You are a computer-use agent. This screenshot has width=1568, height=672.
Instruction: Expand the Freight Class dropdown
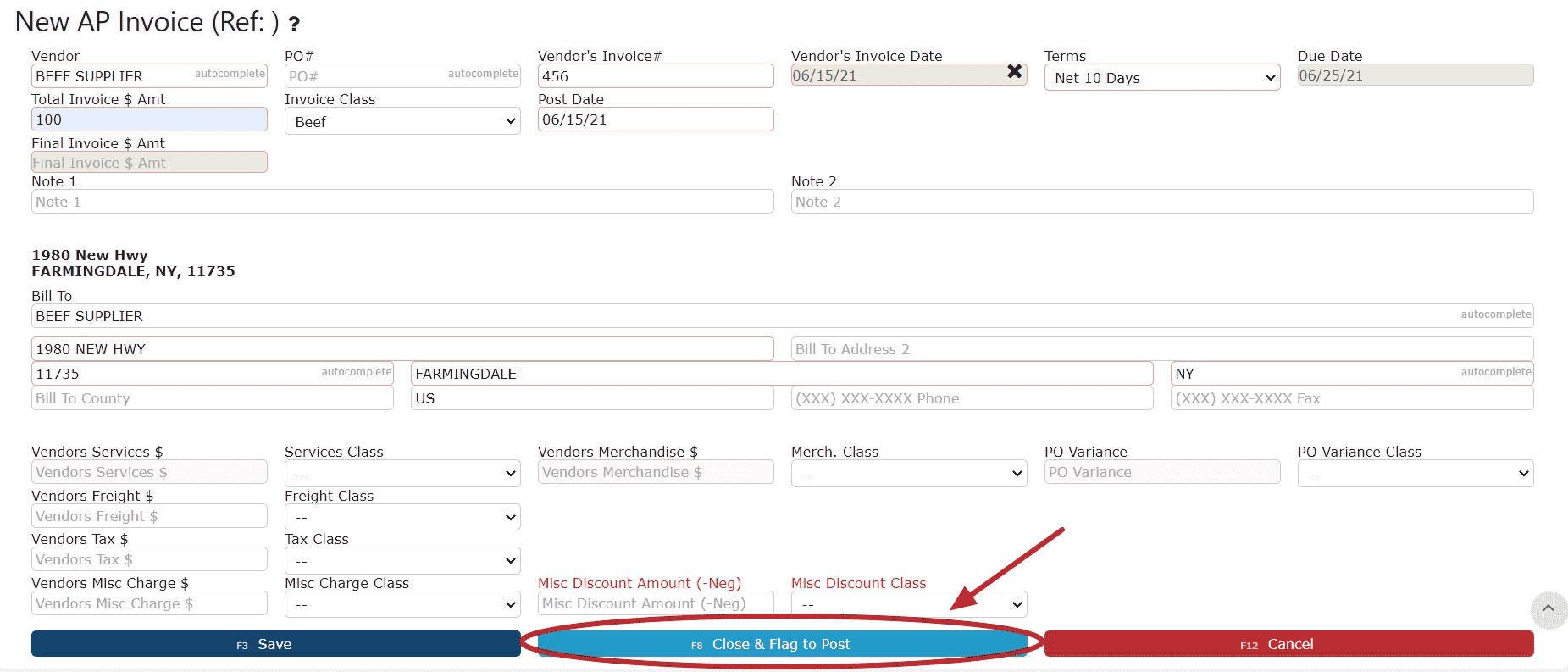[x=402, y=517]
